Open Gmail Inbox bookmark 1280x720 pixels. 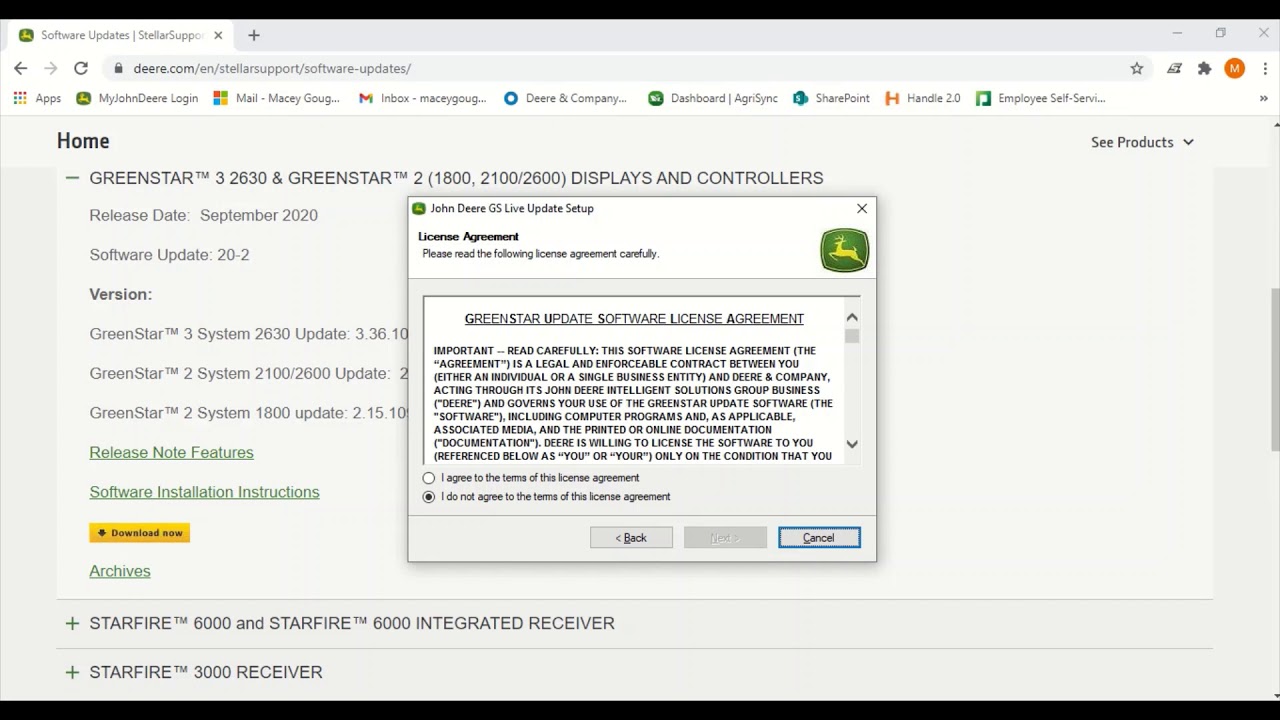pos(422,98)
